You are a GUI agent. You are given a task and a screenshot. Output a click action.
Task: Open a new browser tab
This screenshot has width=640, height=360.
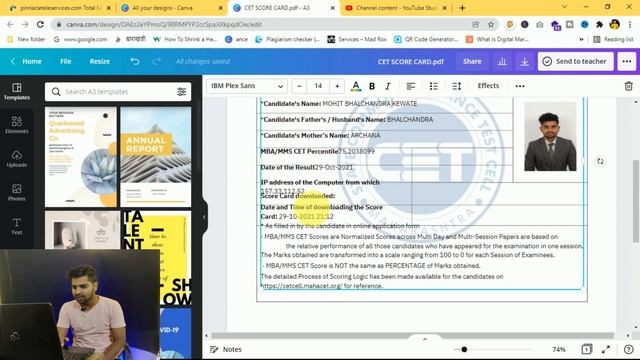462,8
